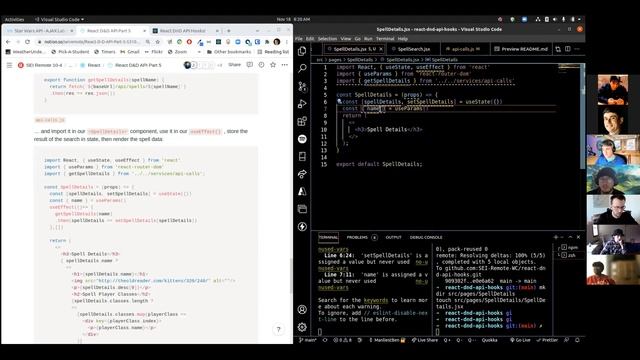Screen dimensions: 640x360
Task: Click the main branch in status bar
Action: 308,340
